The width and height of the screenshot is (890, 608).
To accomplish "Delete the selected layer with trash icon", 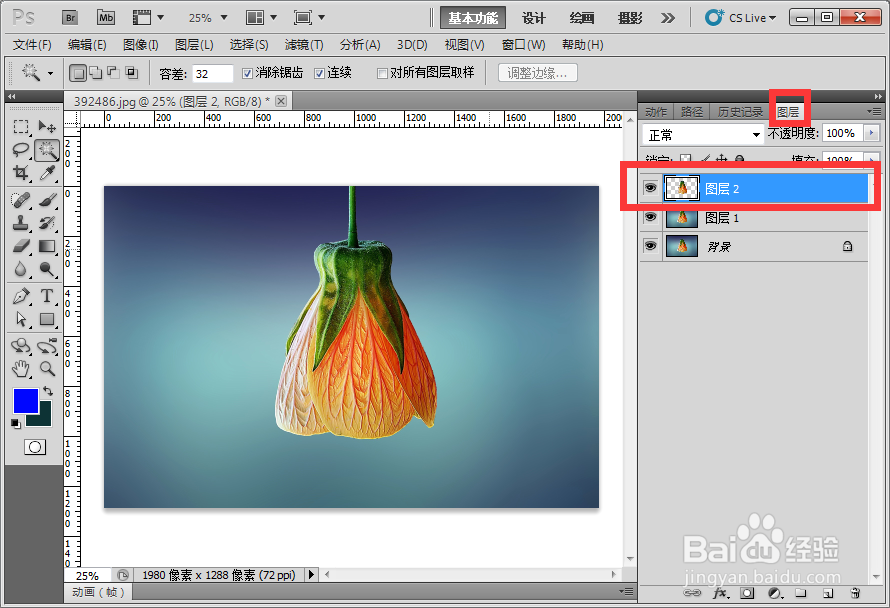I will [855, 593].
